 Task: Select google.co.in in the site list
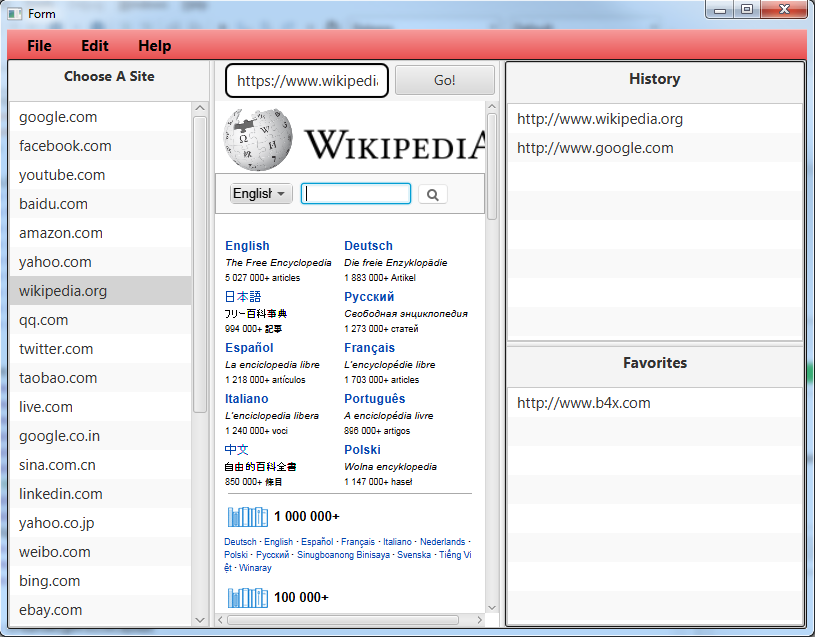[x=100, y=436]
